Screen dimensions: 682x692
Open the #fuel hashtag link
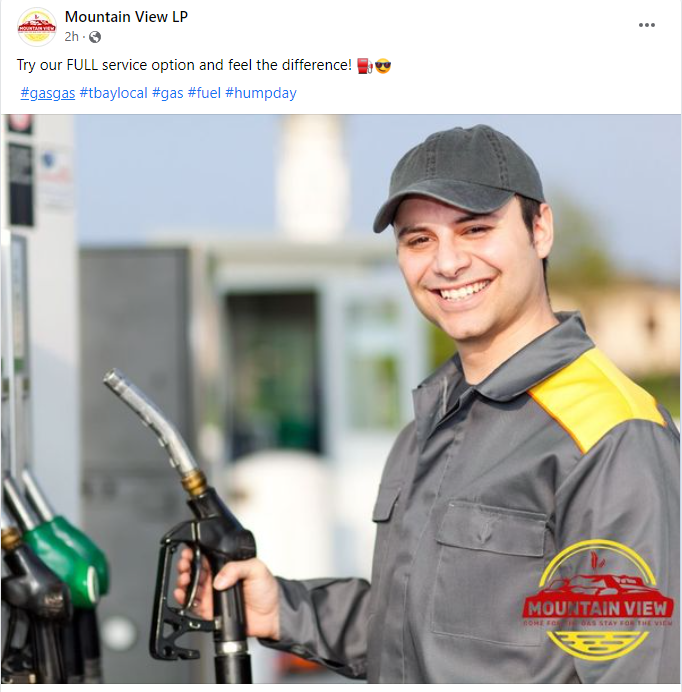coord(204,93)
